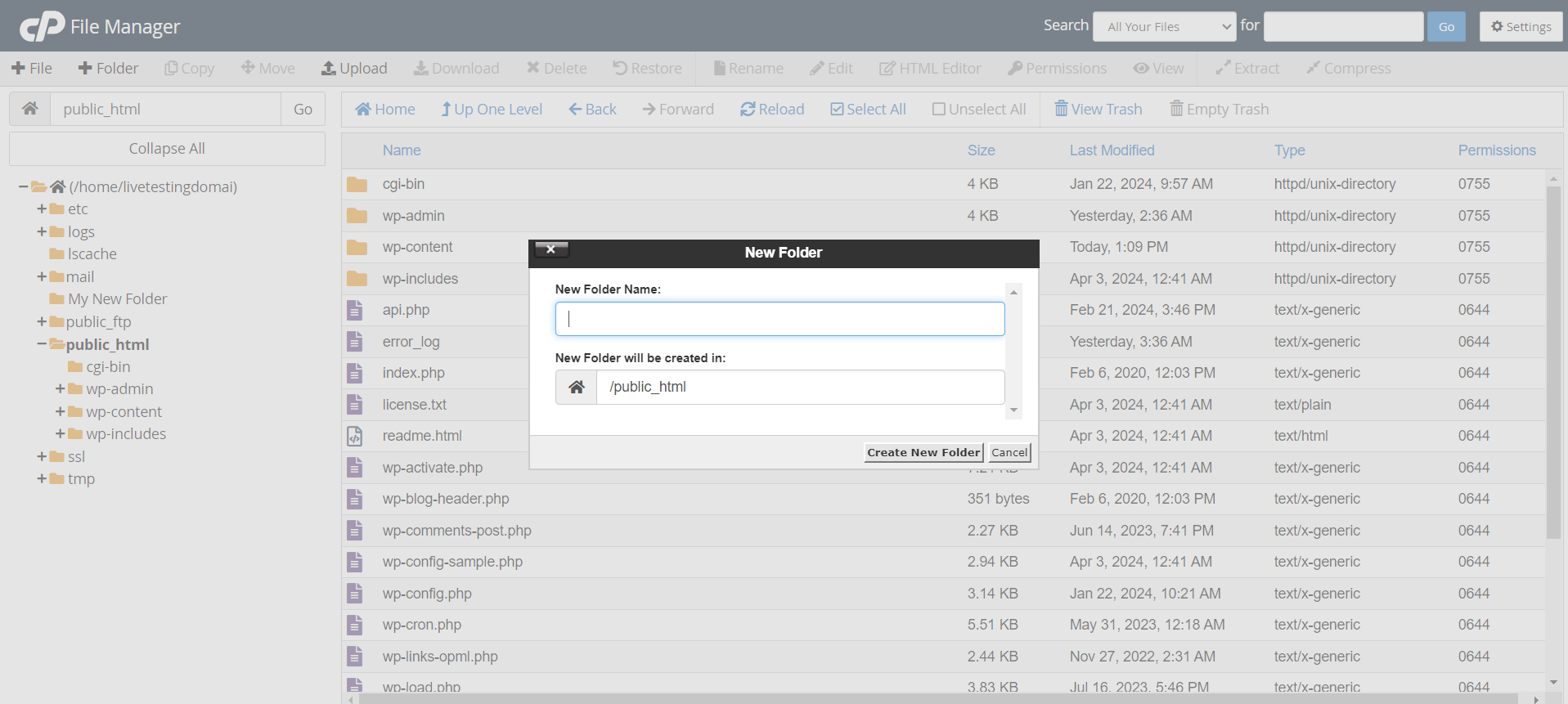
Task: Click Create New Folder
Action: [x=923, y=452]
